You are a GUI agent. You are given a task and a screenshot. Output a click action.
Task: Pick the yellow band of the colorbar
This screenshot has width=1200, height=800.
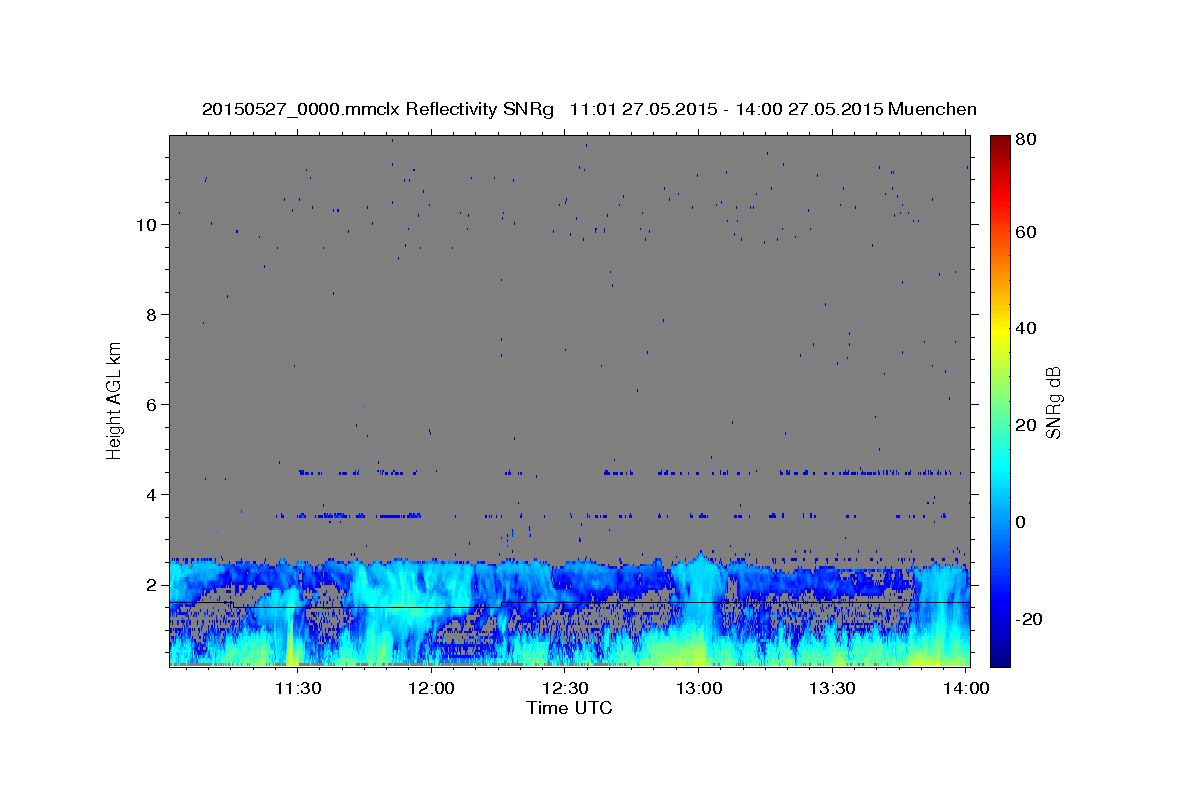pyautogui.click(x=1000, y=330)
